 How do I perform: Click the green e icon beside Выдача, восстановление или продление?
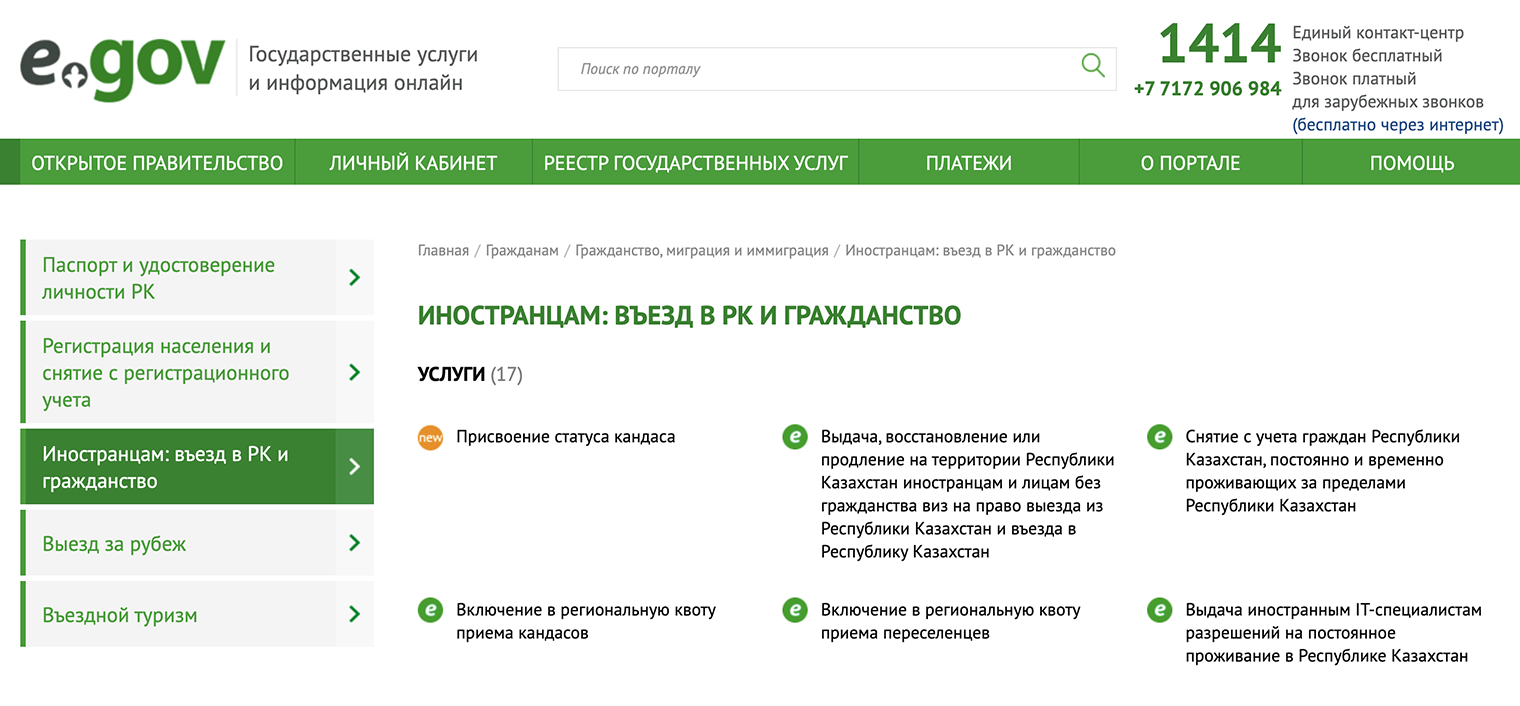[x=795, y=437]
